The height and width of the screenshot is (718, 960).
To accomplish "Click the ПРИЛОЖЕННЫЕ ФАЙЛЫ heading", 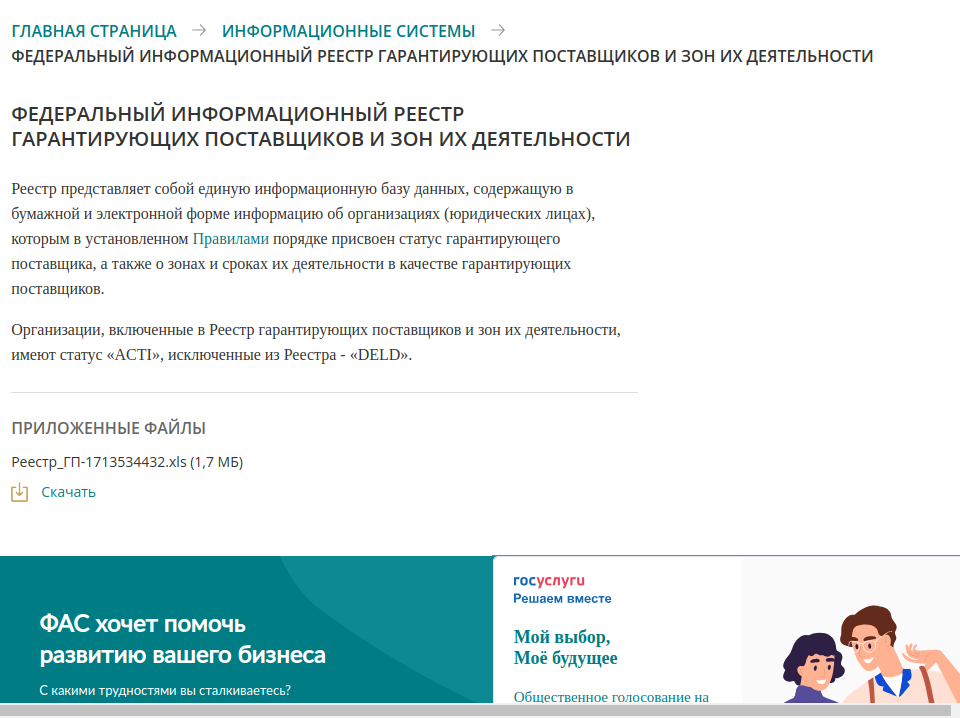I will pyautogui.click(x=108, y=428).
